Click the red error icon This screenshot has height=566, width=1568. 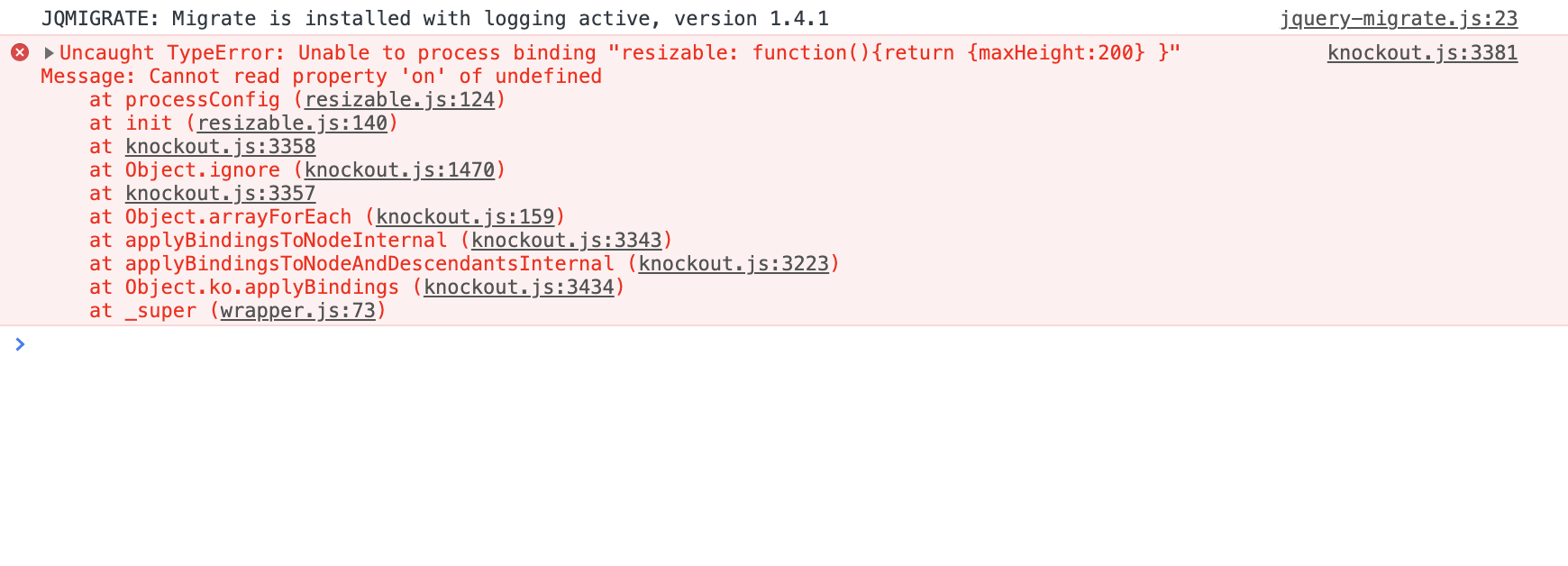pos(20,52)
